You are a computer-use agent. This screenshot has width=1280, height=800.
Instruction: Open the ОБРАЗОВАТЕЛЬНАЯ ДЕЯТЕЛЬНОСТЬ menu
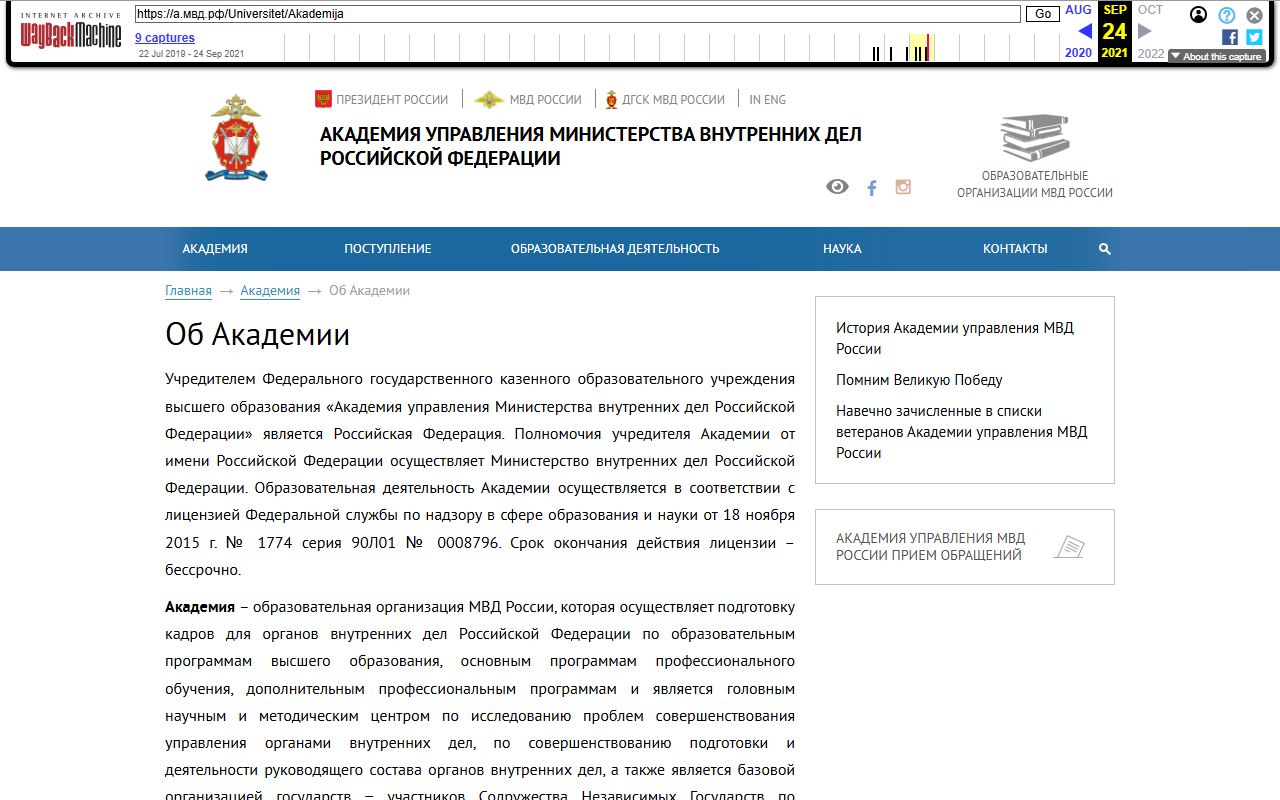[615, 249]
